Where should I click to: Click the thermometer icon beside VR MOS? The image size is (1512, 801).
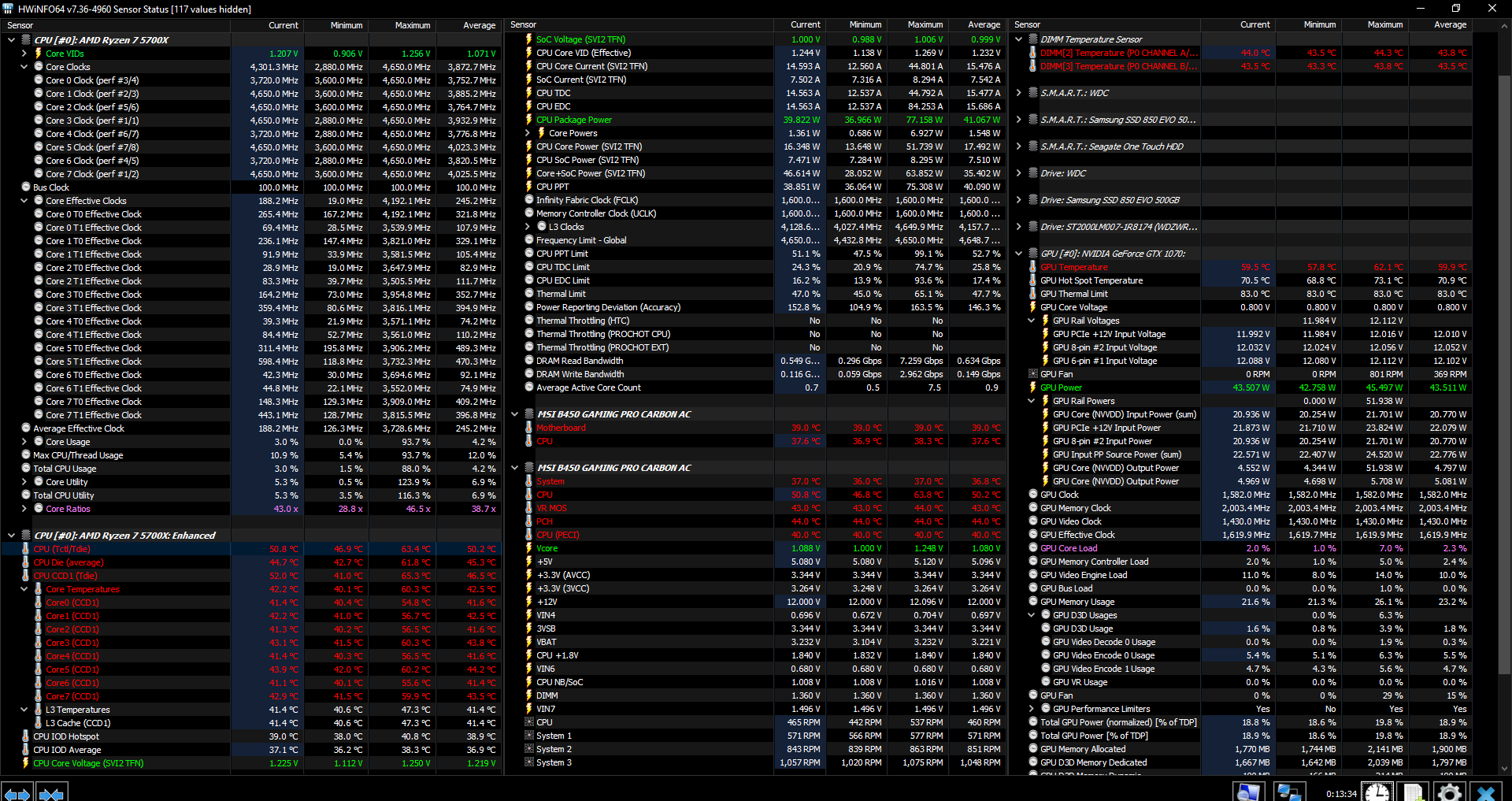[529, 508]
